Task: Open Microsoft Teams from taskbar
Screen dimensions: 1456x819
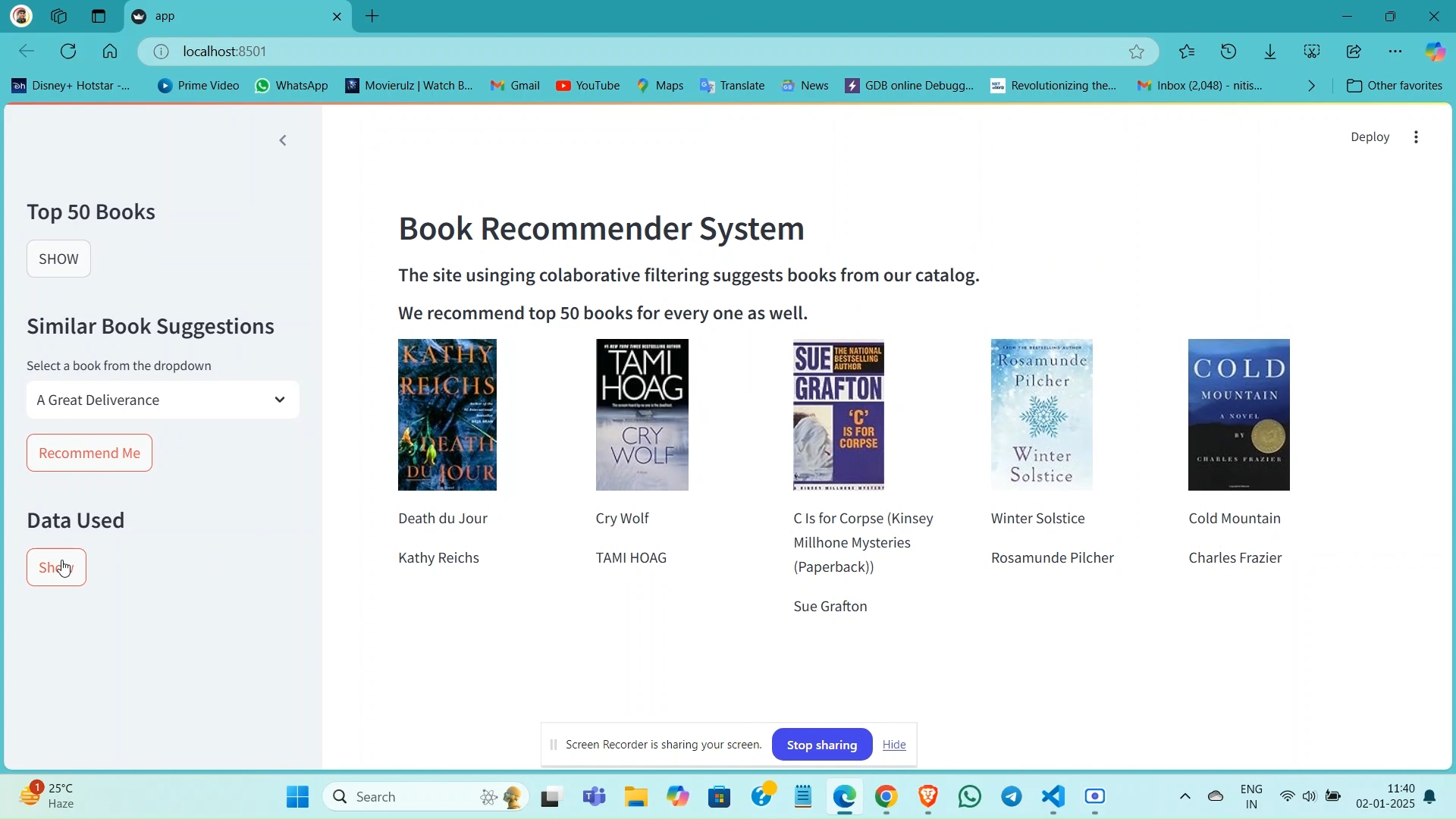Action: click(x=595, y=798)
